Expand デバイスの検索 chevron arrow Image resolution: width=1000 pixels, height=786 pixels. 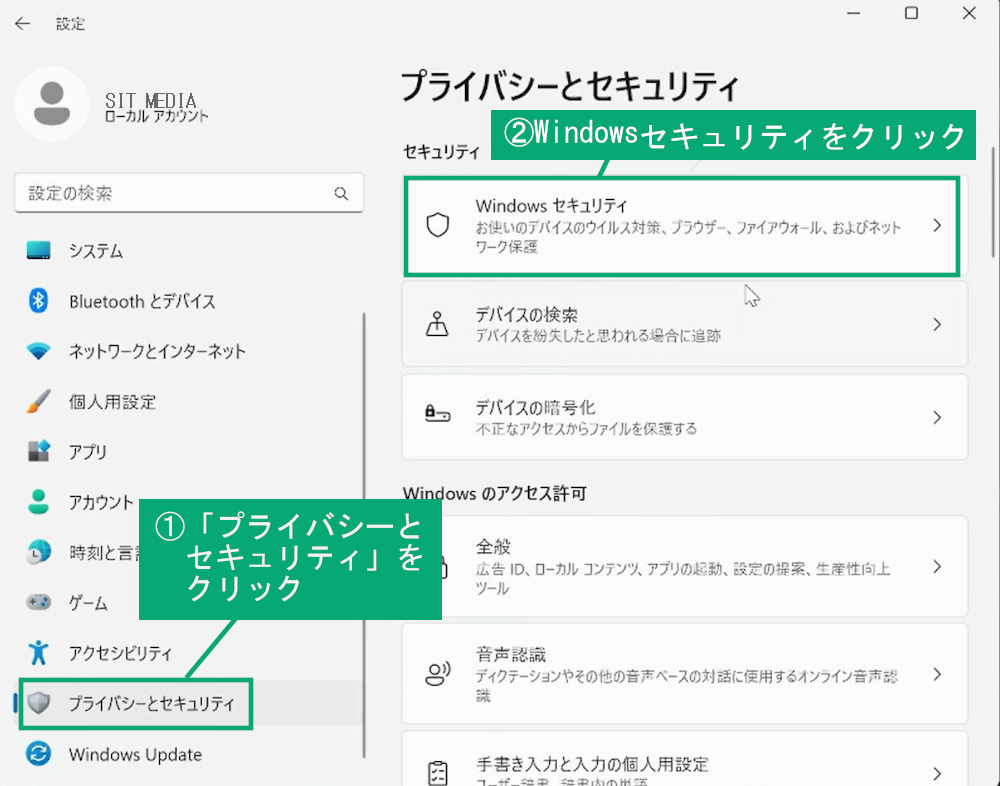[937, 324]
